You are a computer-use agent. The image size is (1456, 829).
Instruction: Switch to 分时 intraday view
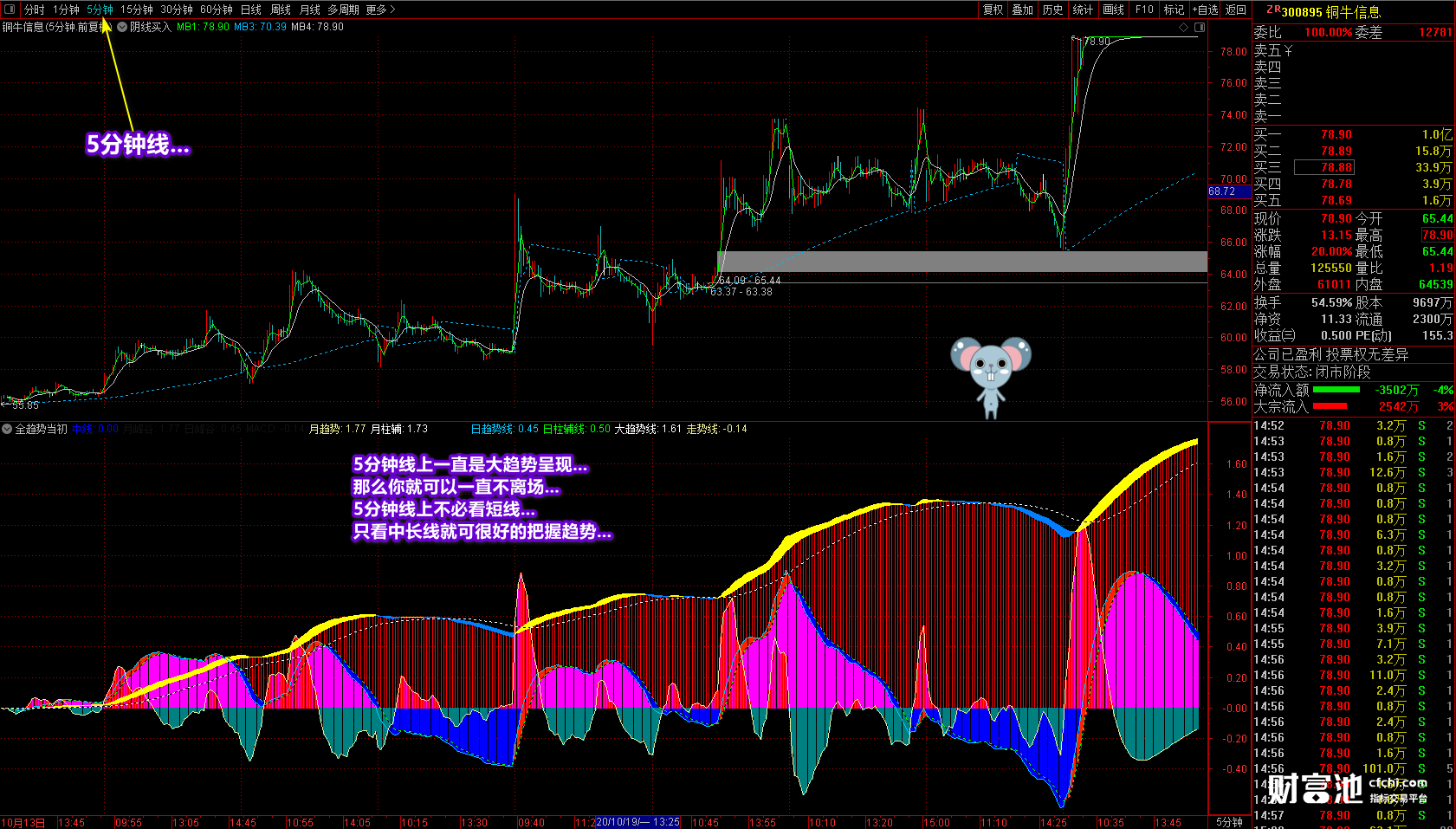click(34, 10)
